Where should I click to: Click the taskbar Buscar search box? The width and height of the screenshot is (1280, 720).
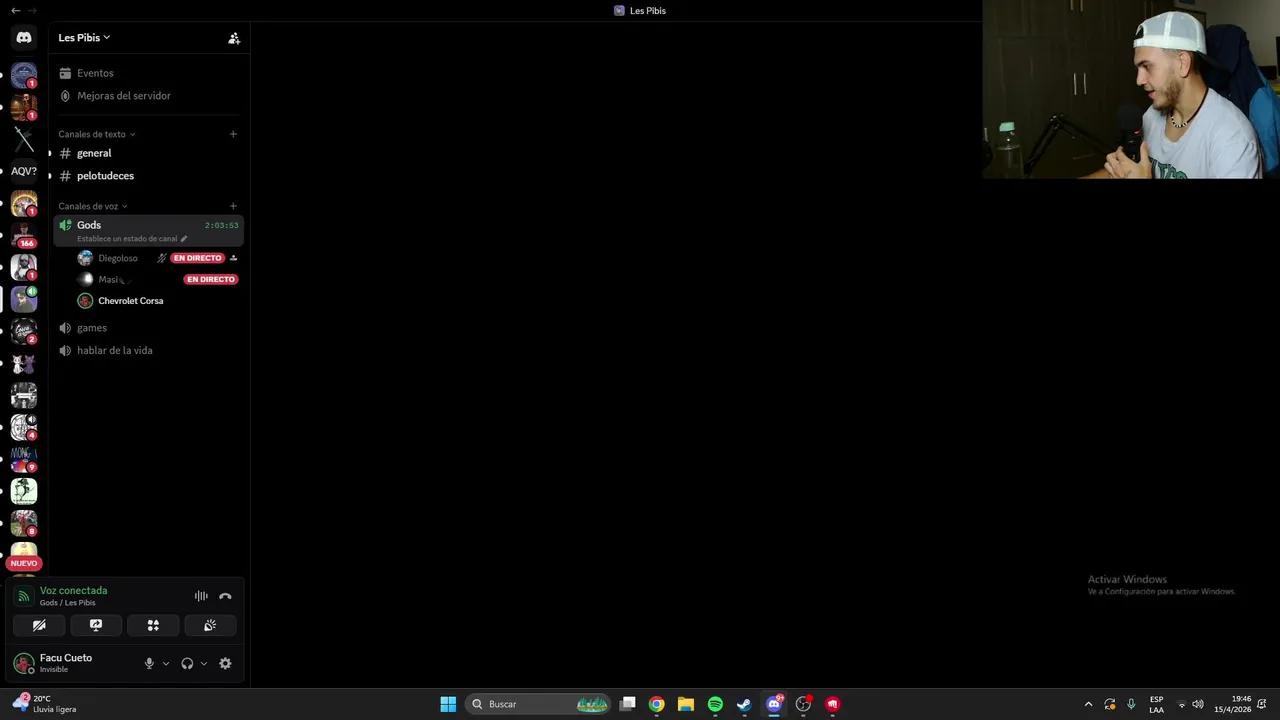pyautogui.click(x=539, y=704)
